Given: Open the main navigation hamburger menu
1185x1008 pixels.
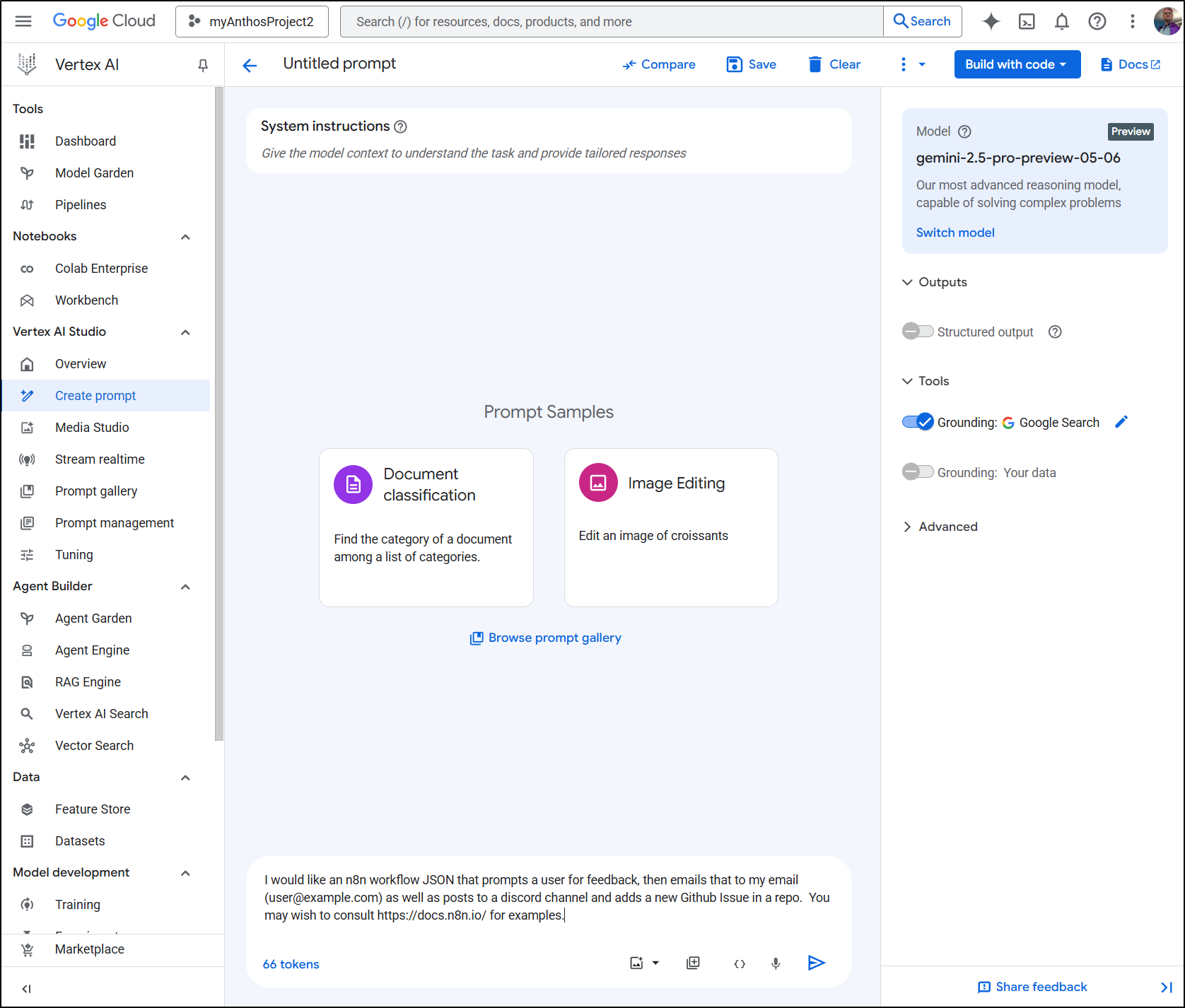Looking at the screenshot, I should point(23,21).
